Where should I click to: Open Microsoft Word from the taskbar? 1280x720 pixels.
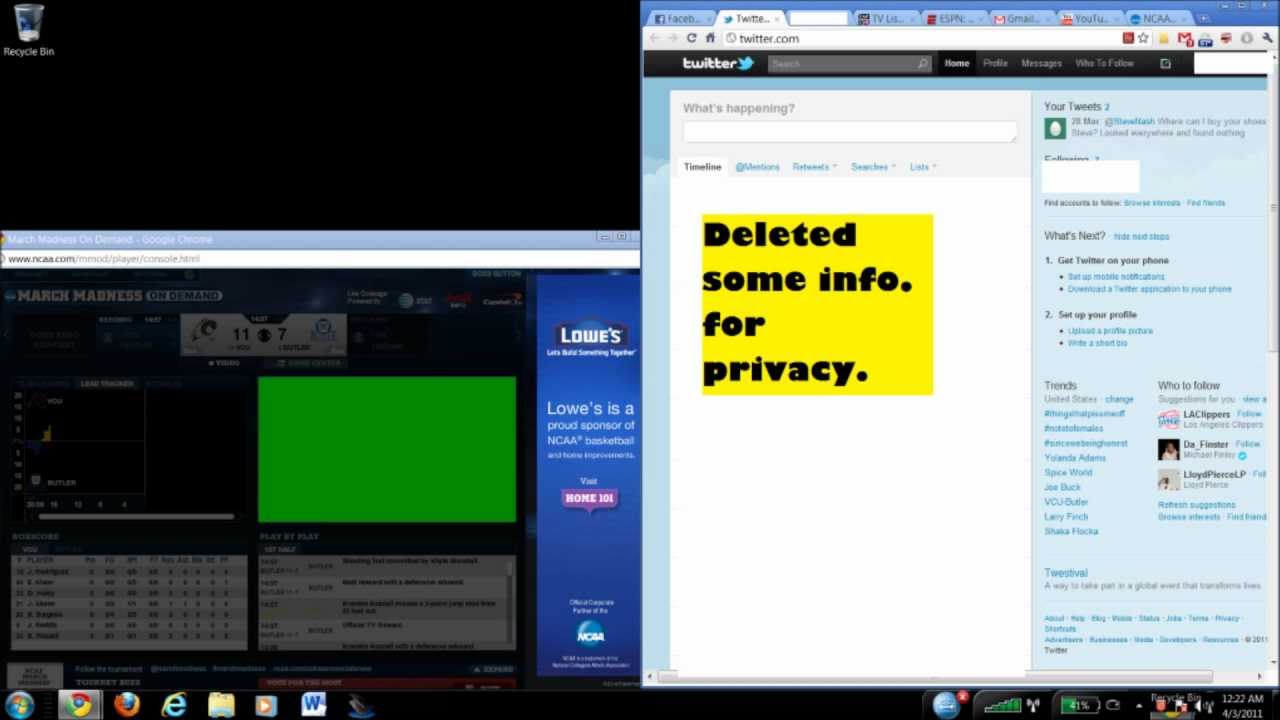(314, 705)
